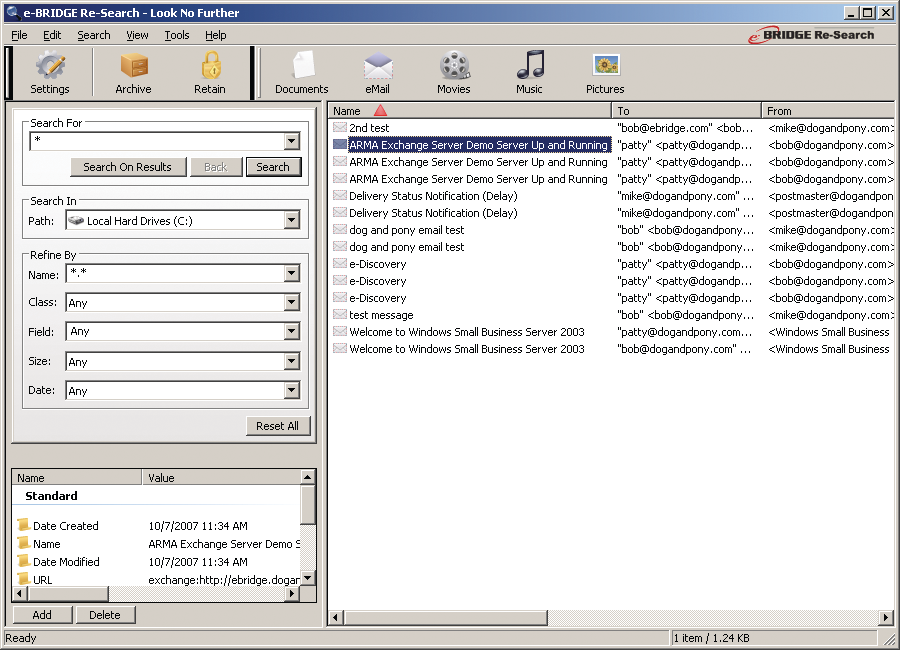Sort results by Name column header

point(347,111)
